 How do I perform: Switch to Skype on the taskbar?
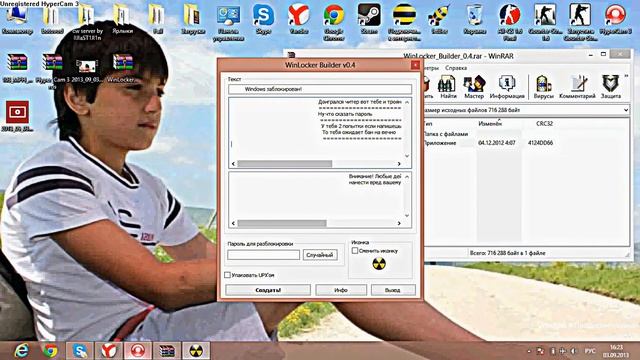(80, 351)
